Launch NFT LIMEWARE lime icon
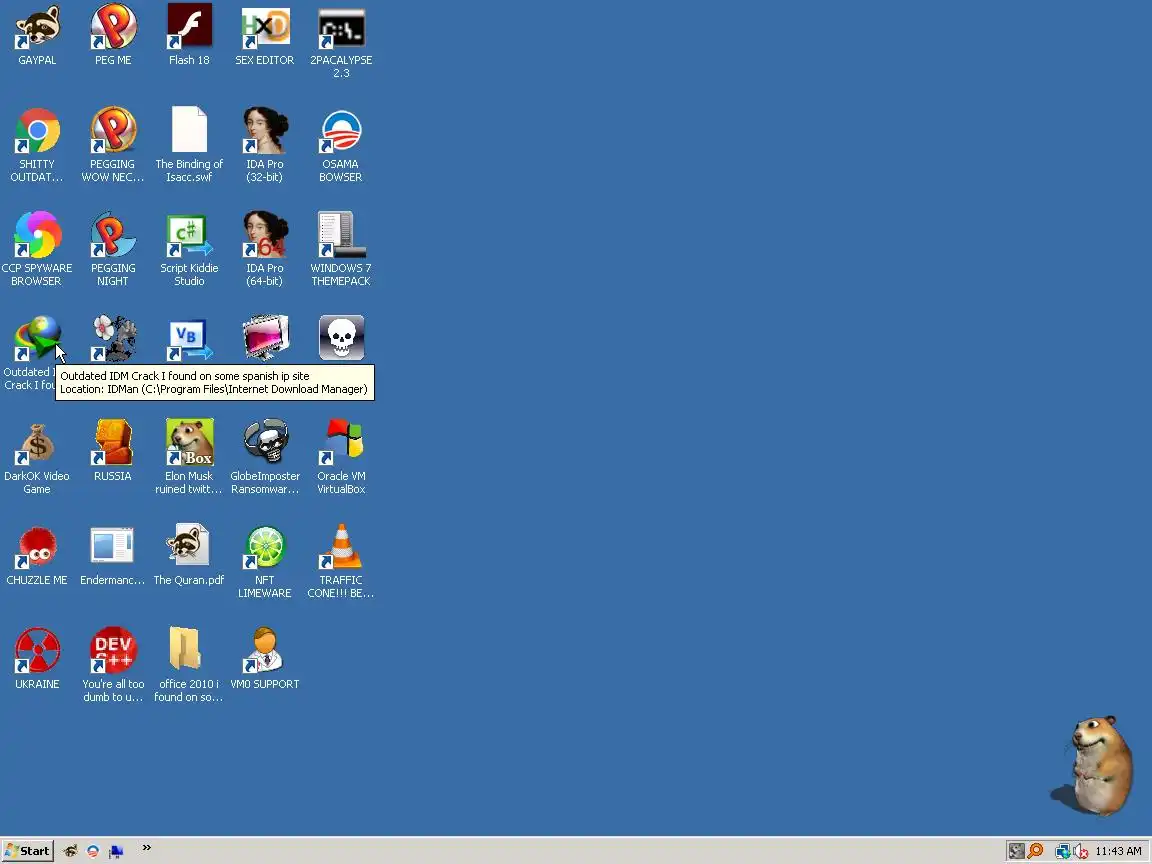The image size is (1152, 864). point(264,547)
